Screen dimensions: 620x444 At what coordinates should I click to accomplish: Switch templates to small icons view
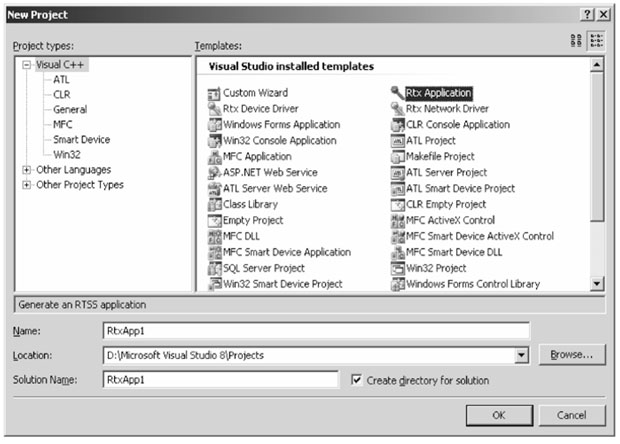click(x=596, y=40)
